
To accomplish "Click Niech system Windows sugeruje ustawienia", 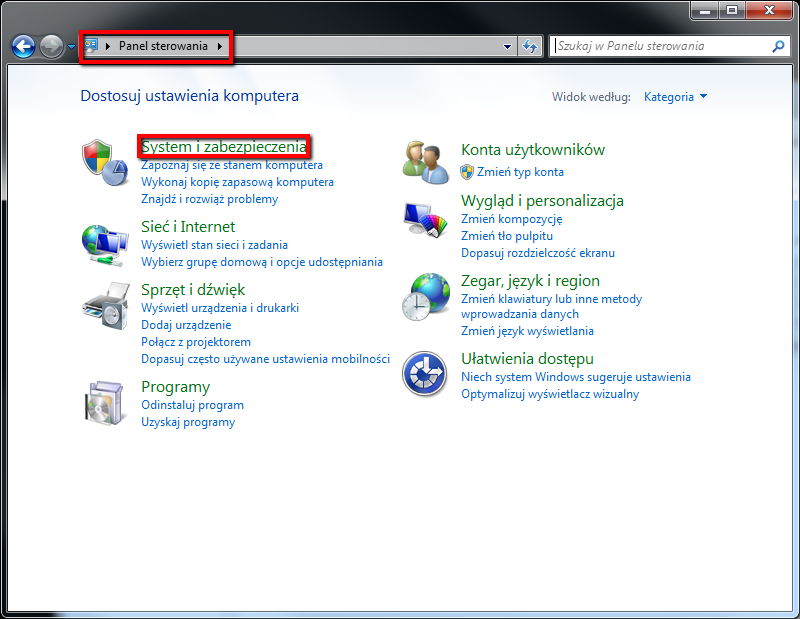I will tap(576, 377).
